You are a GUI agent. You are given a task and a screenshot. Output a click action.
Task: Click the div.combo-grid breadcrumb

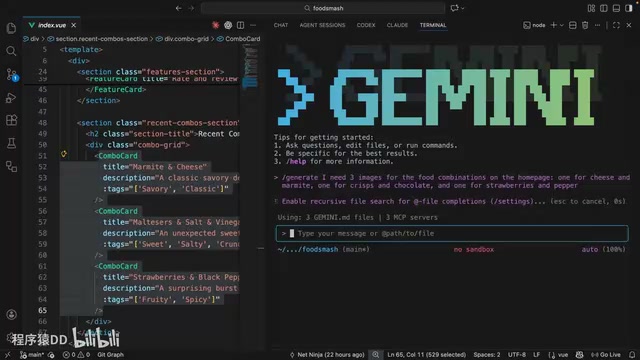tap(182, 39)
